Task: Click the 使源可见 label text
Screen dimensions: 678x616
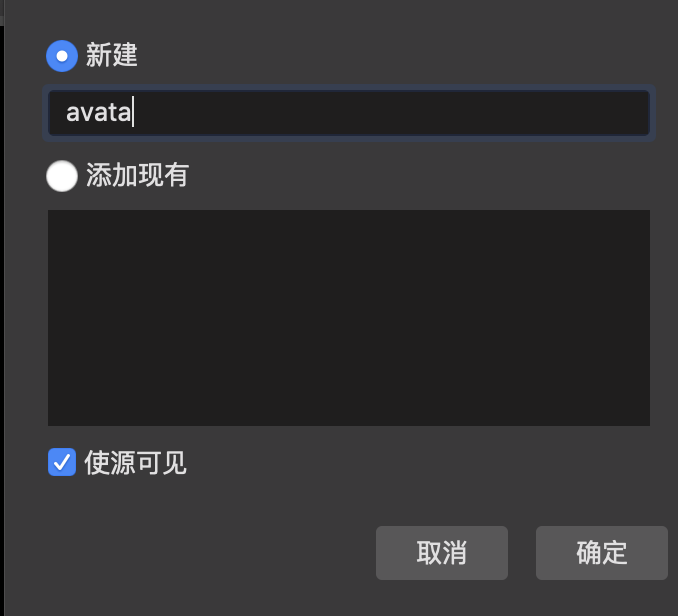Action: [x=135, y=463]
